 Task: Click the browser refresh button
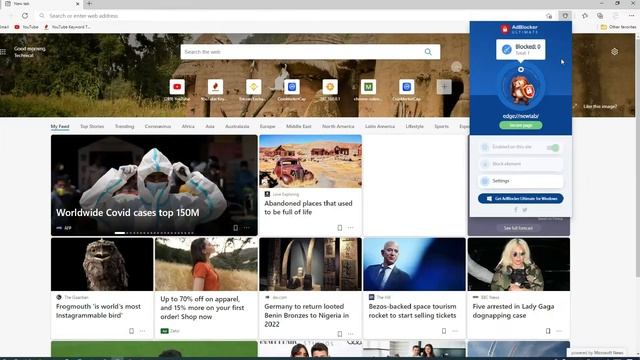coord(25,16)
